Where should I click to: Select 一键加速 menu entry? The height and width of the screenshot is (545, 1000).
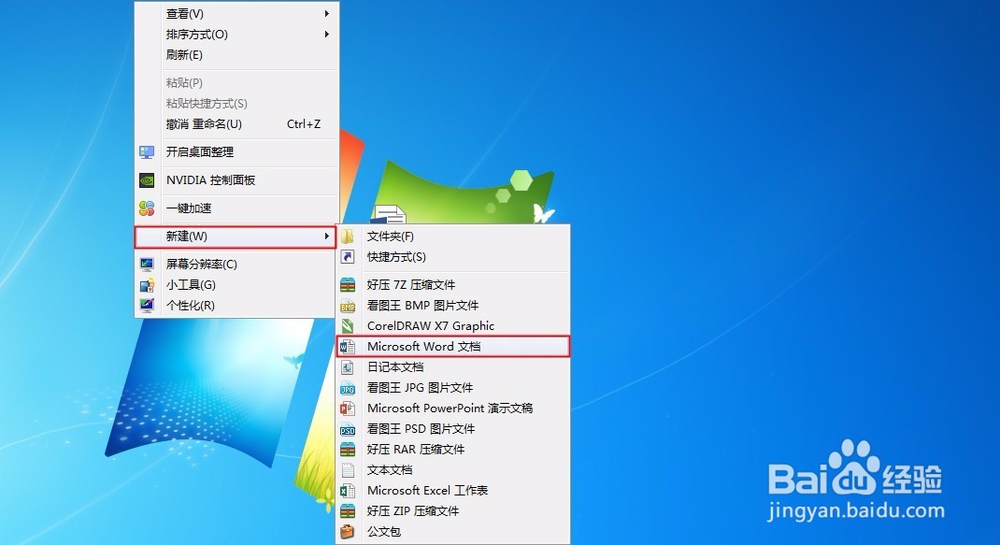coord(236,208)
